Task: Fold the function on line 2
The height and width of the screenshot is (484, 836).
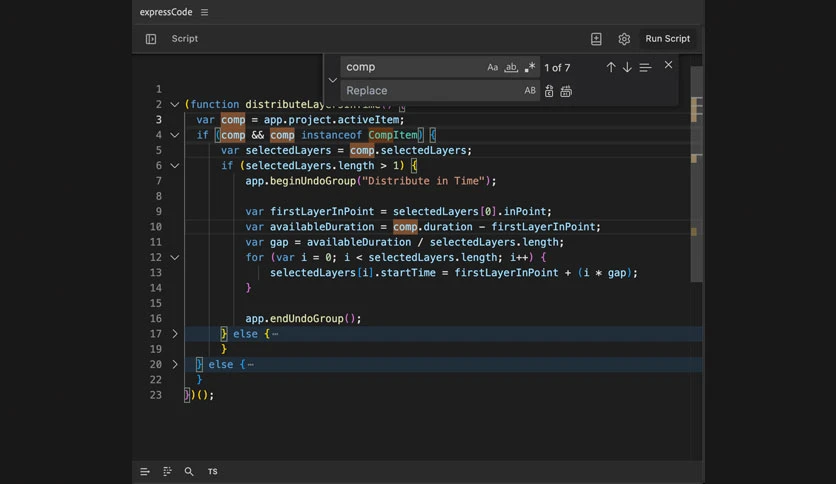Action: [x=174, y=104]
